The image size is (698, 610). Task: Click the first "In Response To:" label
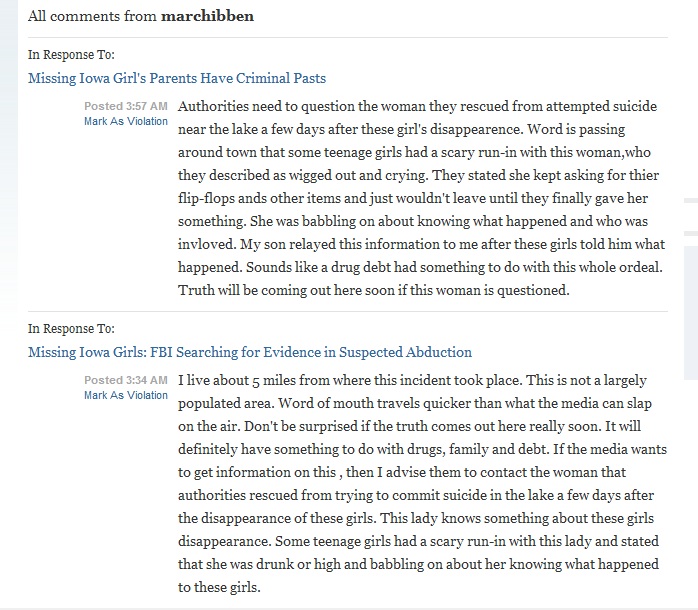coord(71,54)
